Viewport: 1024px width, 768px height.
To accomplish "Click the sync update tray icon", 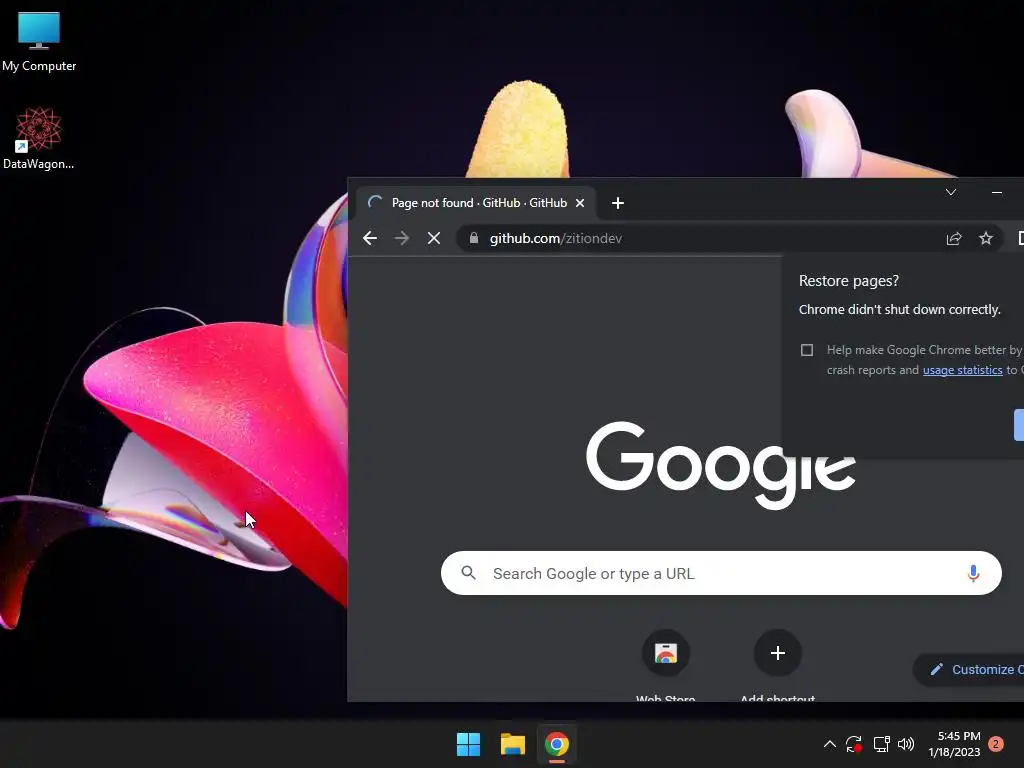I will pyautogui.click(x=854, y=744).
